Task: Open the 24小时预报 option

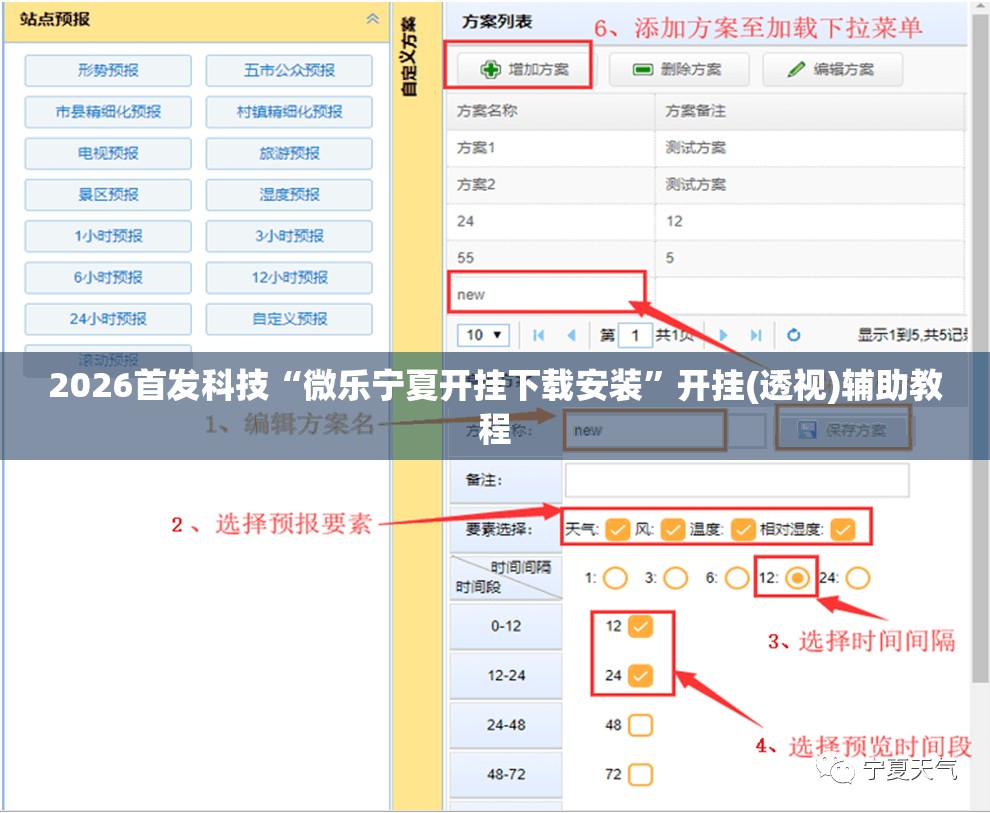Action: [x=108, y=319]
